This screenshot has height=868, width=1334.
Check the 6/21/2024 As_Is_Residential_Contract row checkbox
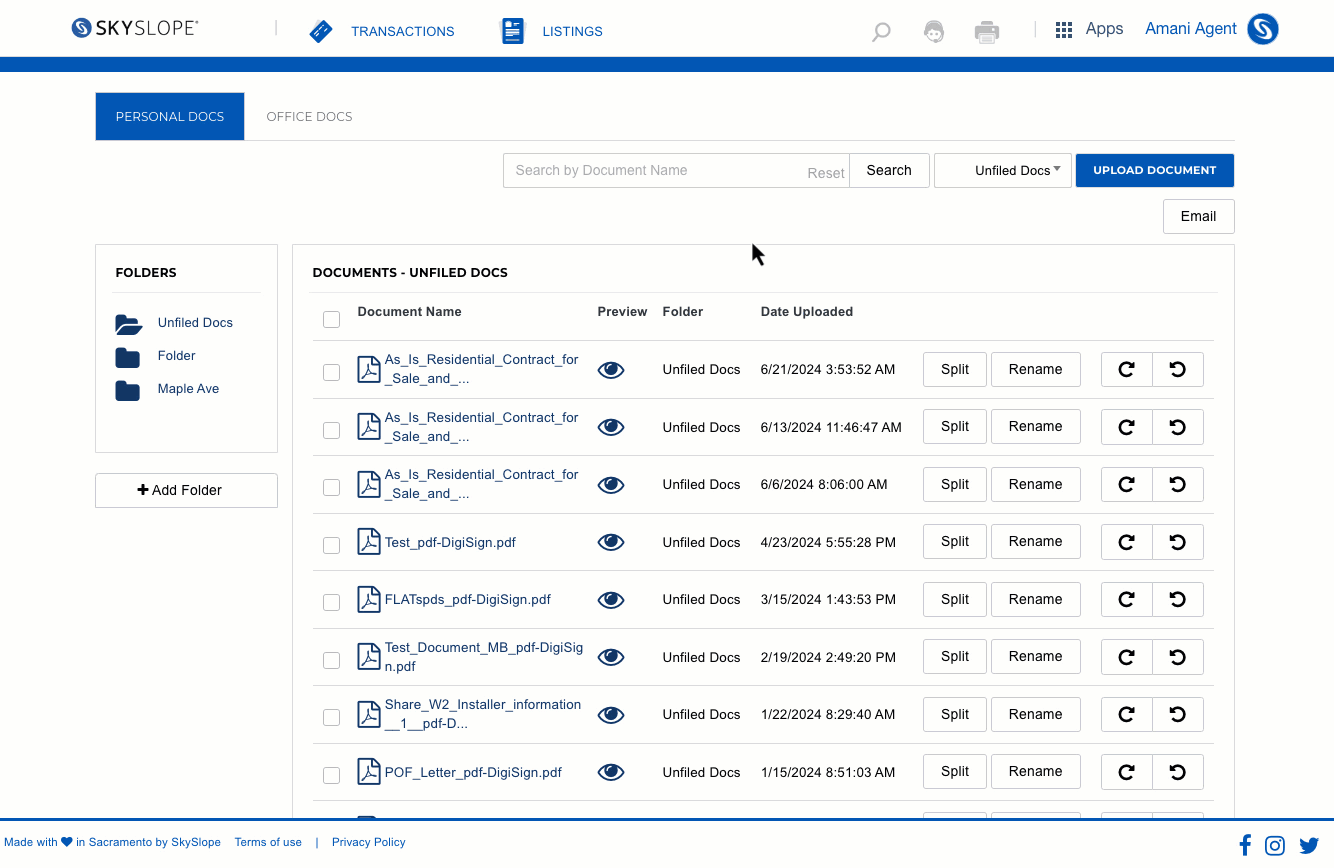(331, 372)
